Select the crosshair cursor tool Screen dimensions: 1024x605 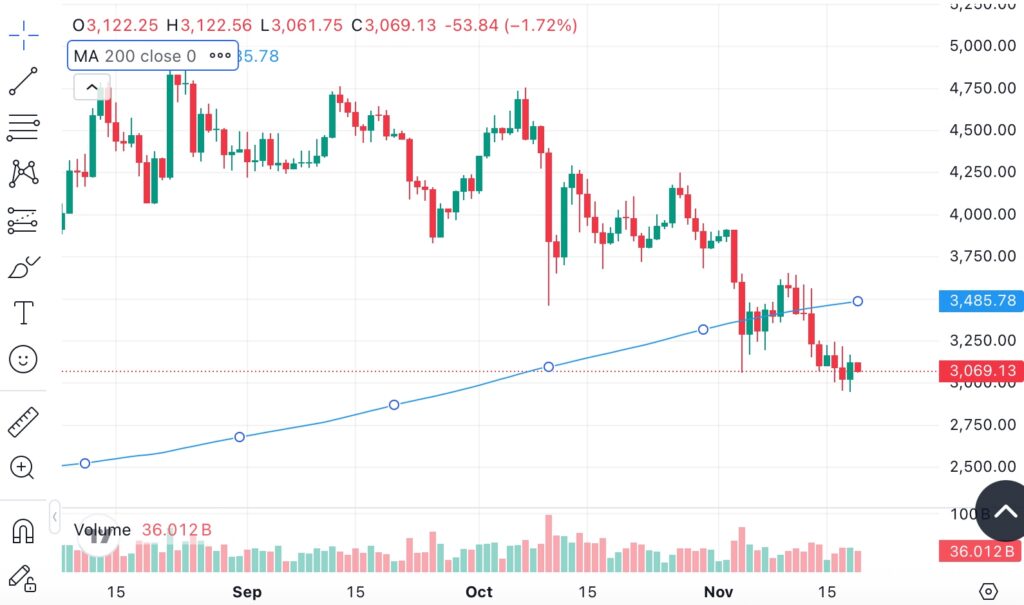24,33
